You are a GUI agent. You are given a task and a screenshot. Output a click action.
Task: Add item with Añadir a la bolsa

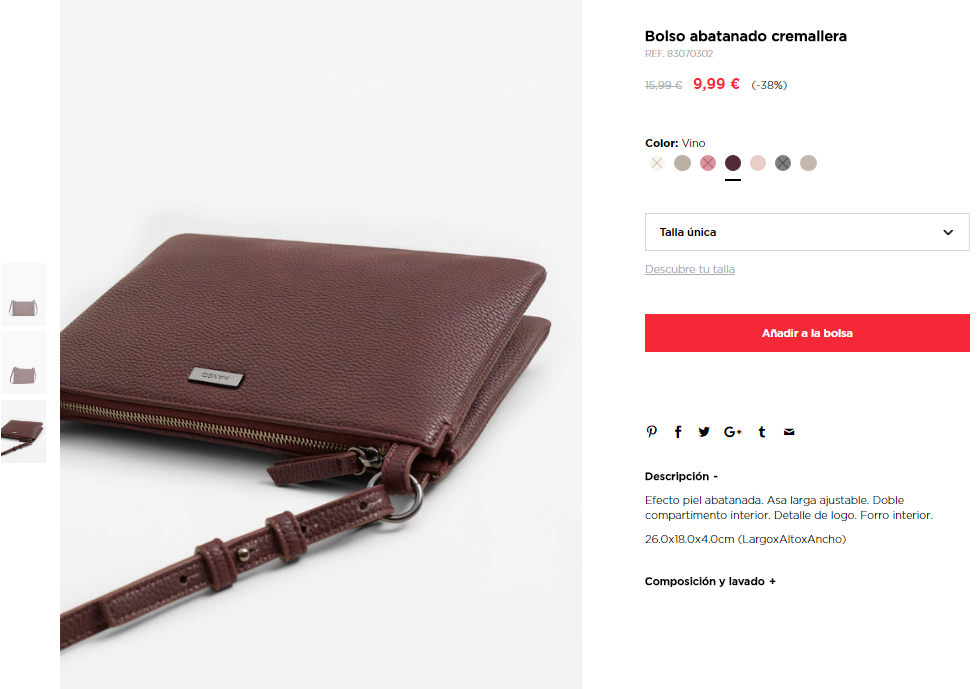pos(807,333)
